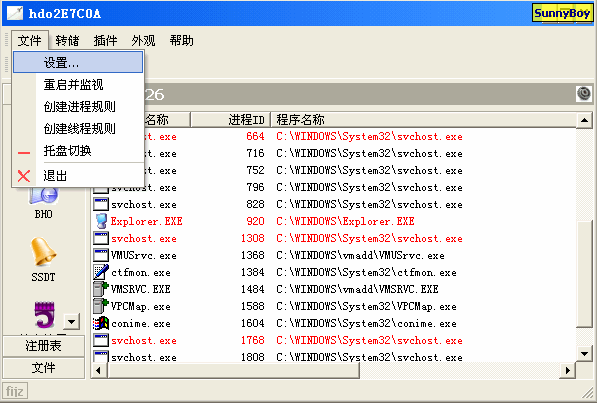Open the 文件 menu in menu bar
Viewport: 597px width, 403px height.
click(x=29, y=40)
